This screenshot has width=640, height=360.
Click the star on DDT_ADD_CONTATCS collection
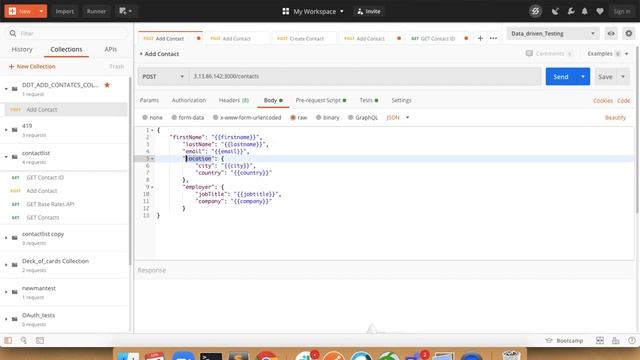tap(107, 85)
